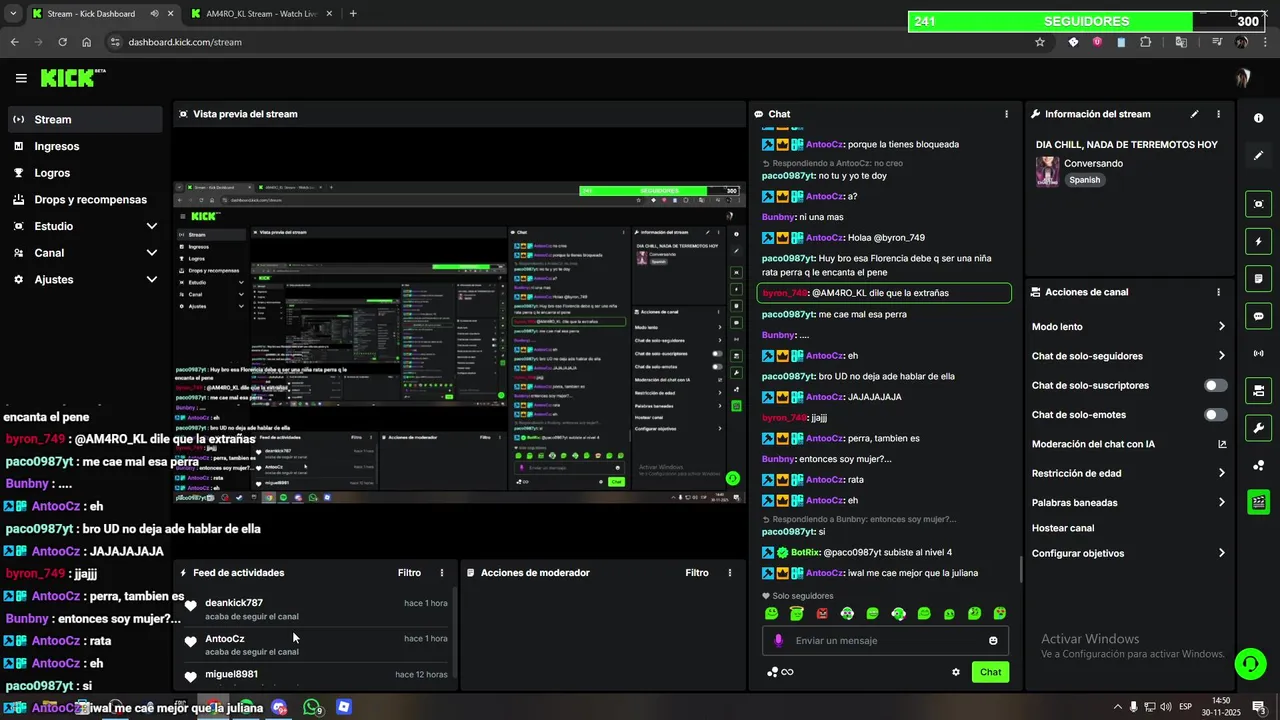Select the red angry emote in the quick emotes row

(x=822, y=613)
